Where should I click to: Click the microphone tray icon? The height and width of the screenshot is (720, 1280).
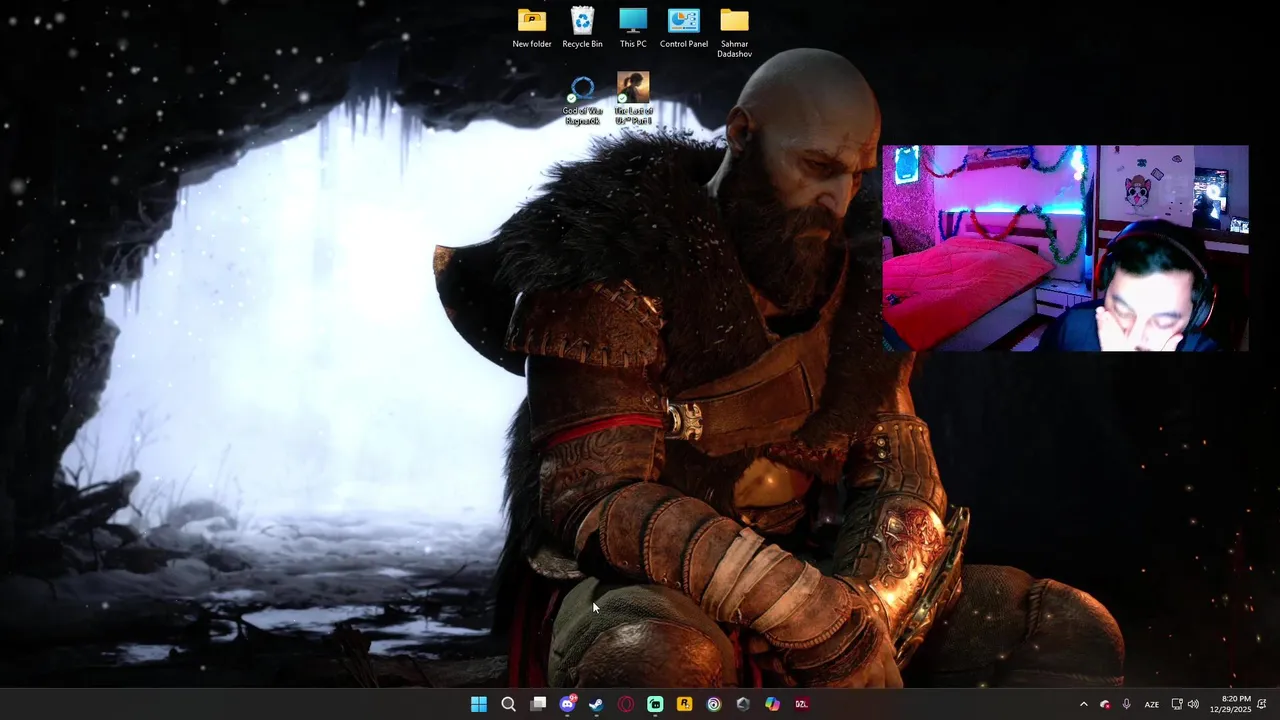(1127, 704)
